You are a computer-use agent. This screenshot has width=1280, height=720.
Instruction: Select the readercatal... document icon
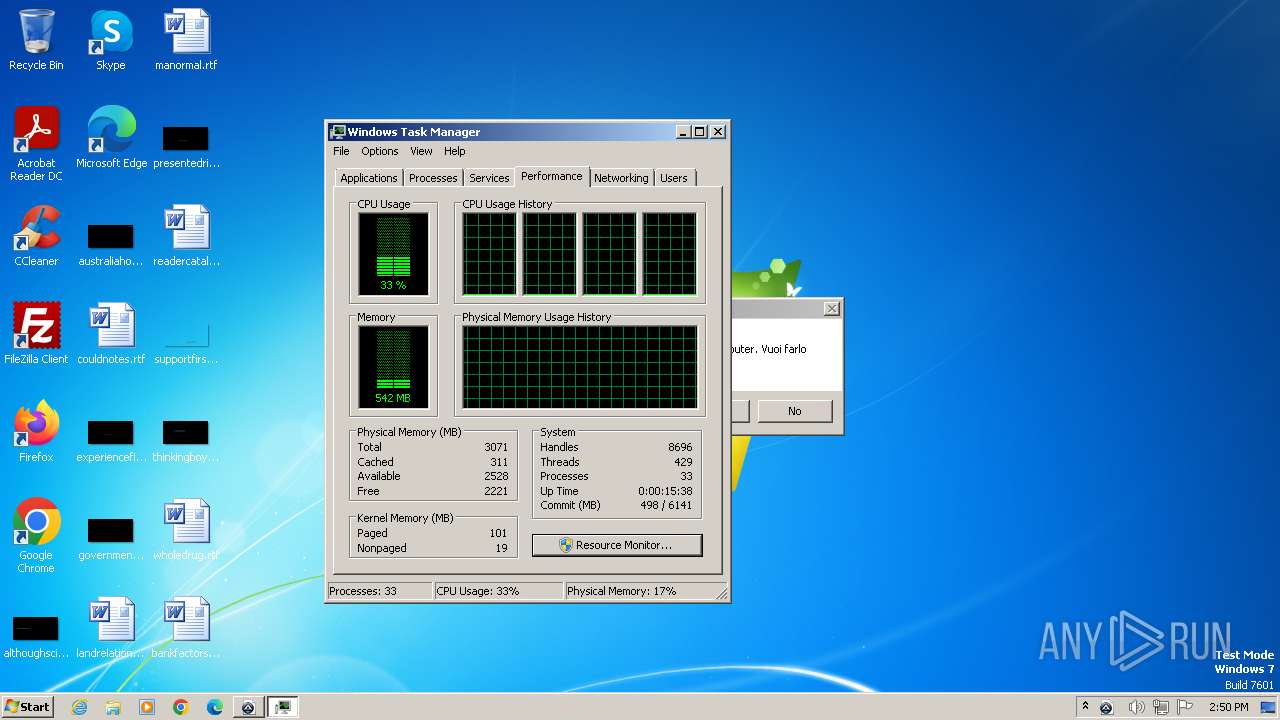click(x=186, y=235)
